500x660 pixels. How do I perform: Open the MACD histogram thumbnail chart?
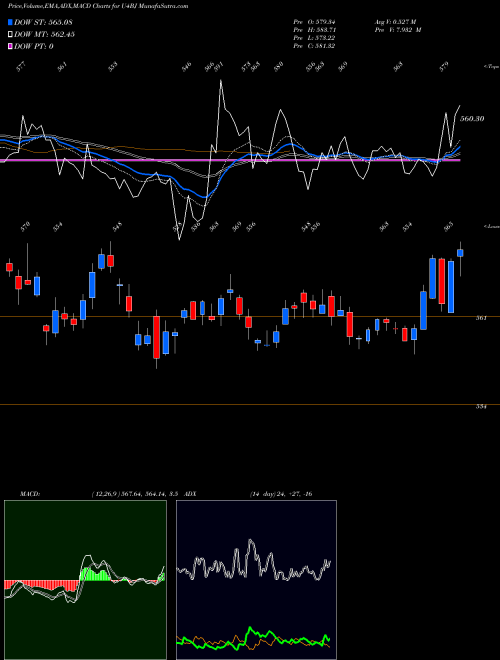click(85, 580)
